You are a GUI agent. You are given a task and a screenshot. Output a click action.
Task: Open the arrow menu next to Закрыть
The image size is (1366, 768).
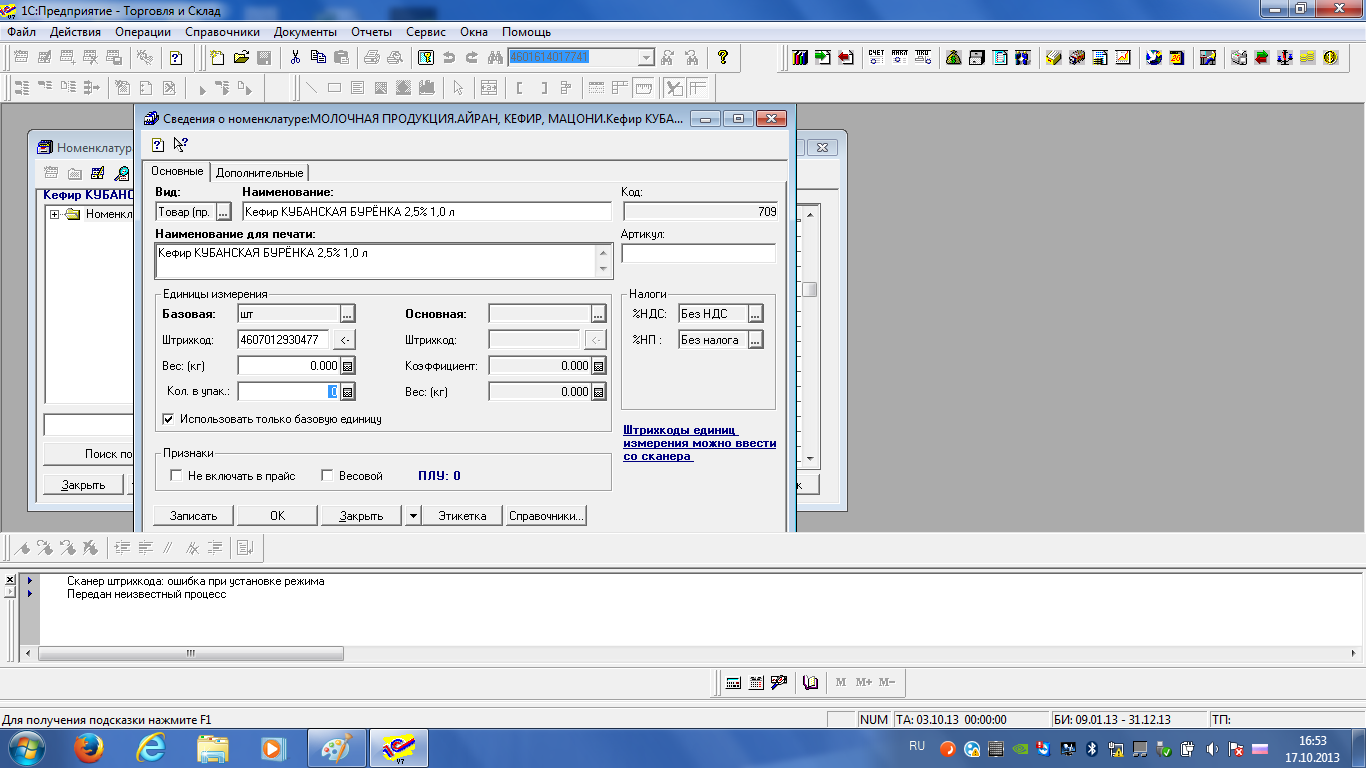pos(414,516)
